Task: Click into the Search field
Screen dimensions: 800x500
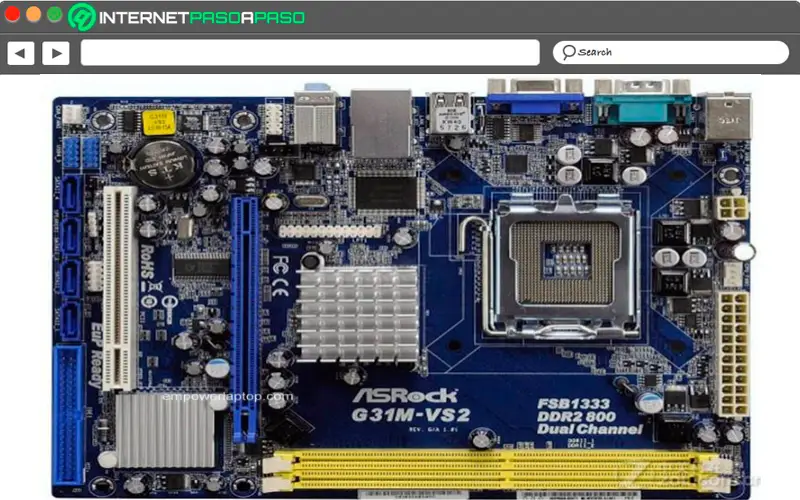Action: (671, 53)
